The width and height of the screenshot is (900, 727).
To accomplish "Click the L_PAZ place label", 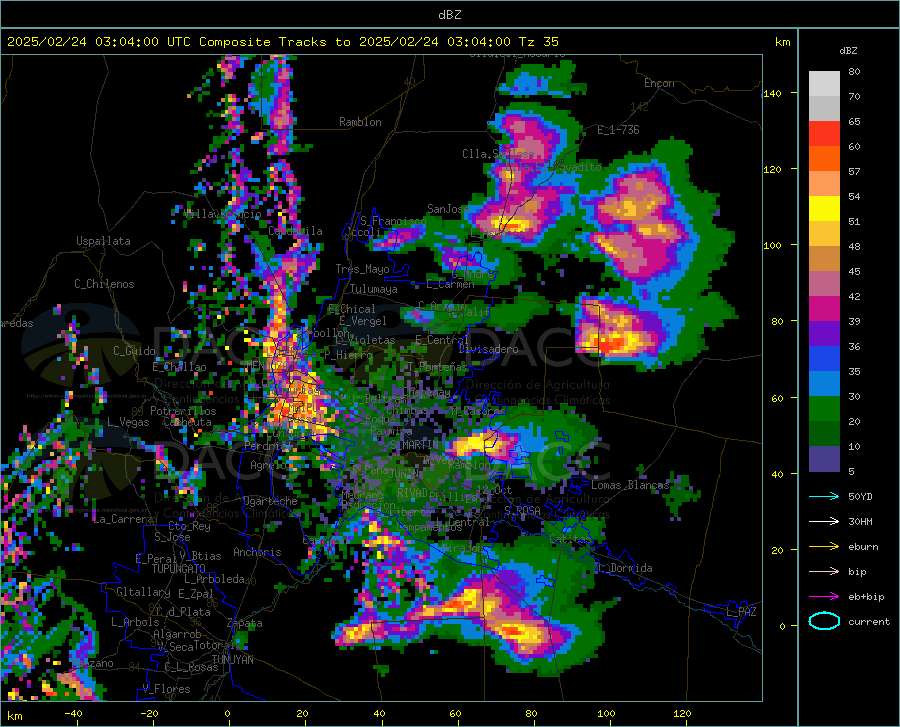I will (x=741, y=612).
